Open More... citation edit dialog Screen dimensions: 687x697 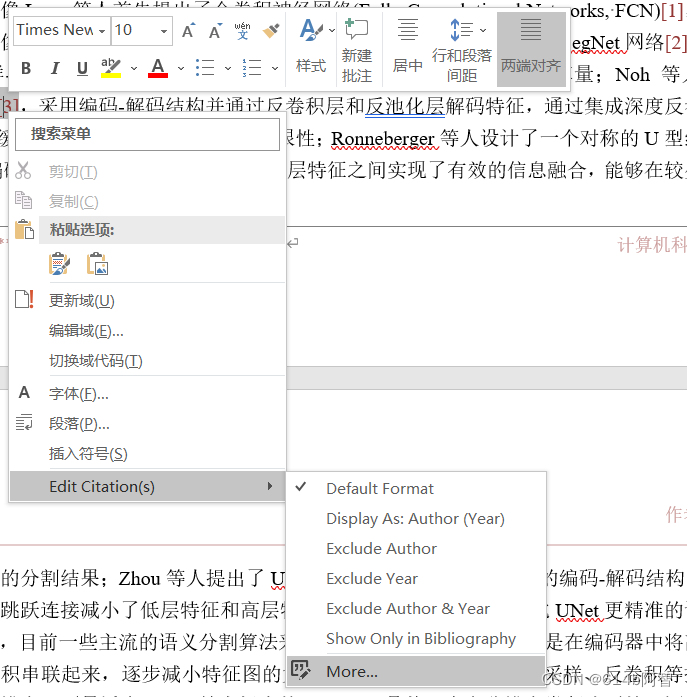(416, 671)
